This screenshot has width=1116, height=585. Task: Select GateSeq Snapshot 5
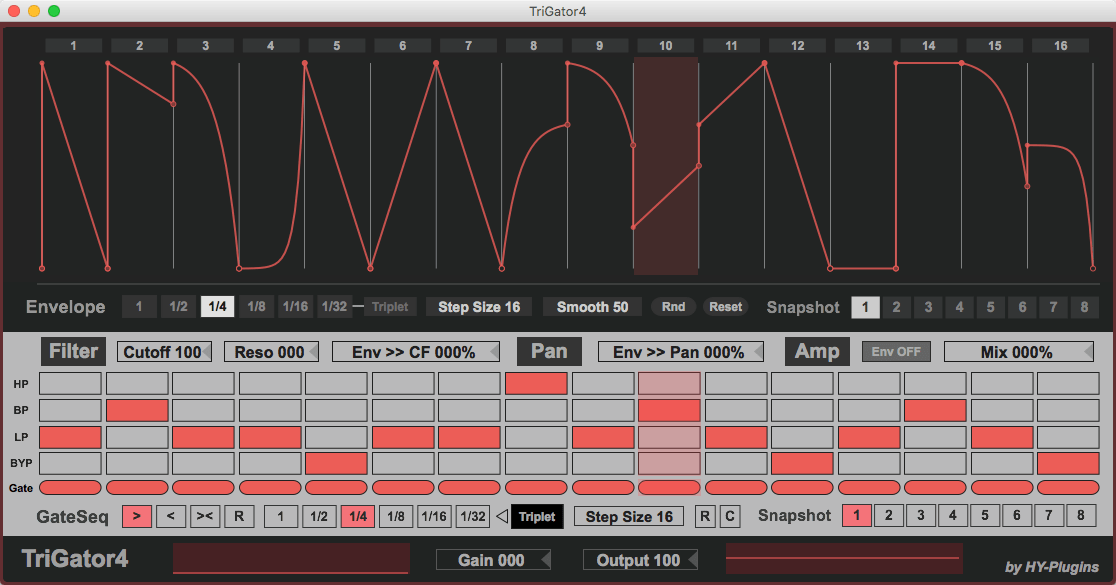985,516
